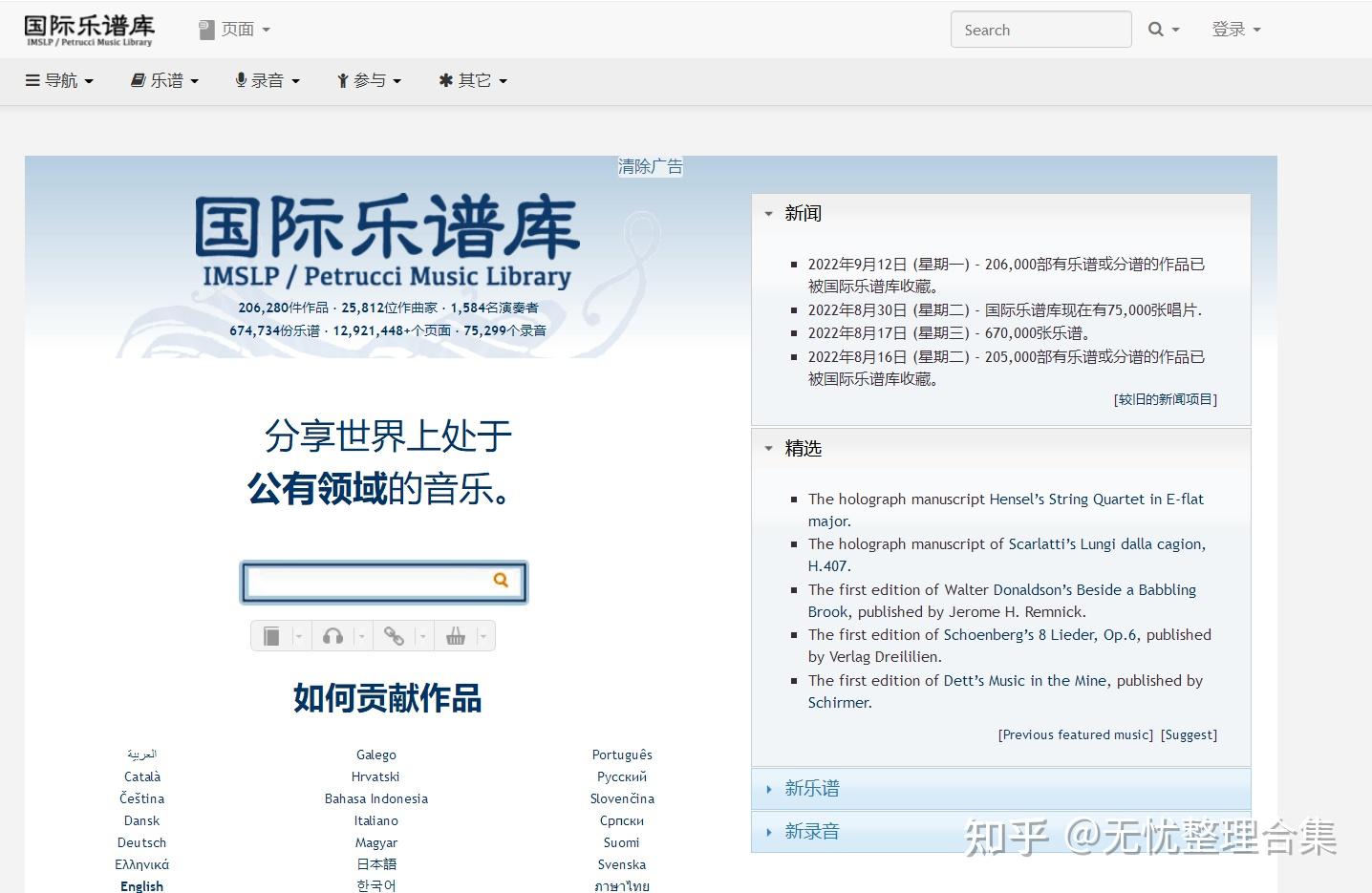
Task: Click the 清除广告 link
Action: [651, 166]
